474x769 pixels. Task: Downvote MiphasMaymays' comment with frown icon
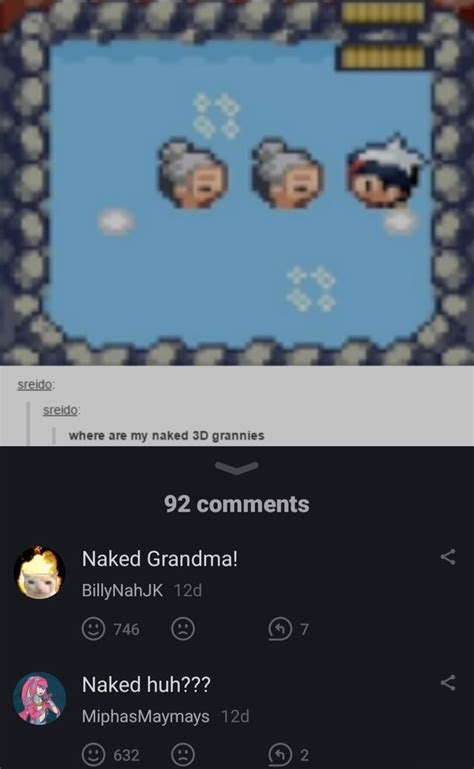tap(183, 755)
